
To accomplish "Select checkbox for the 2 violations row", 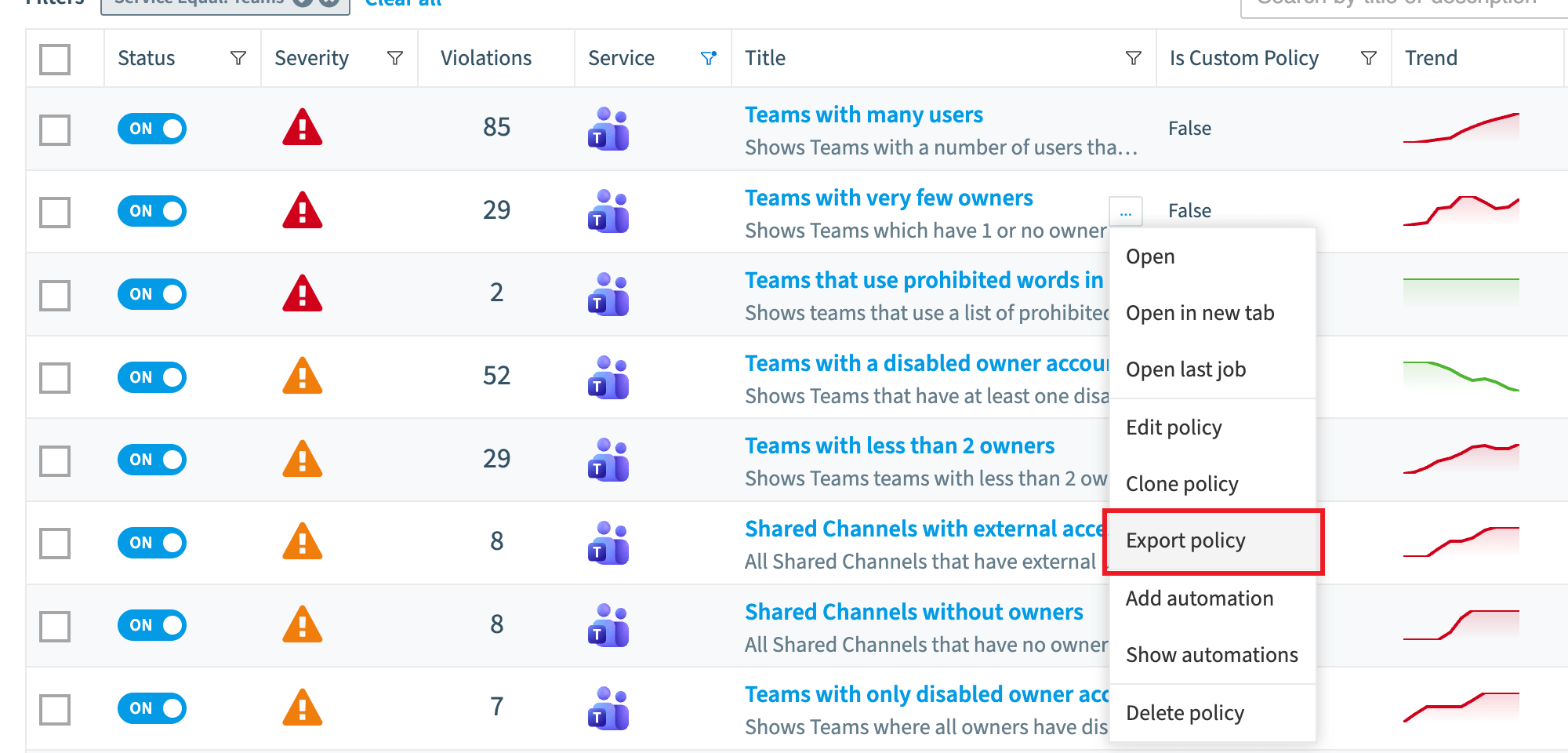I will (x=55, y=295).
